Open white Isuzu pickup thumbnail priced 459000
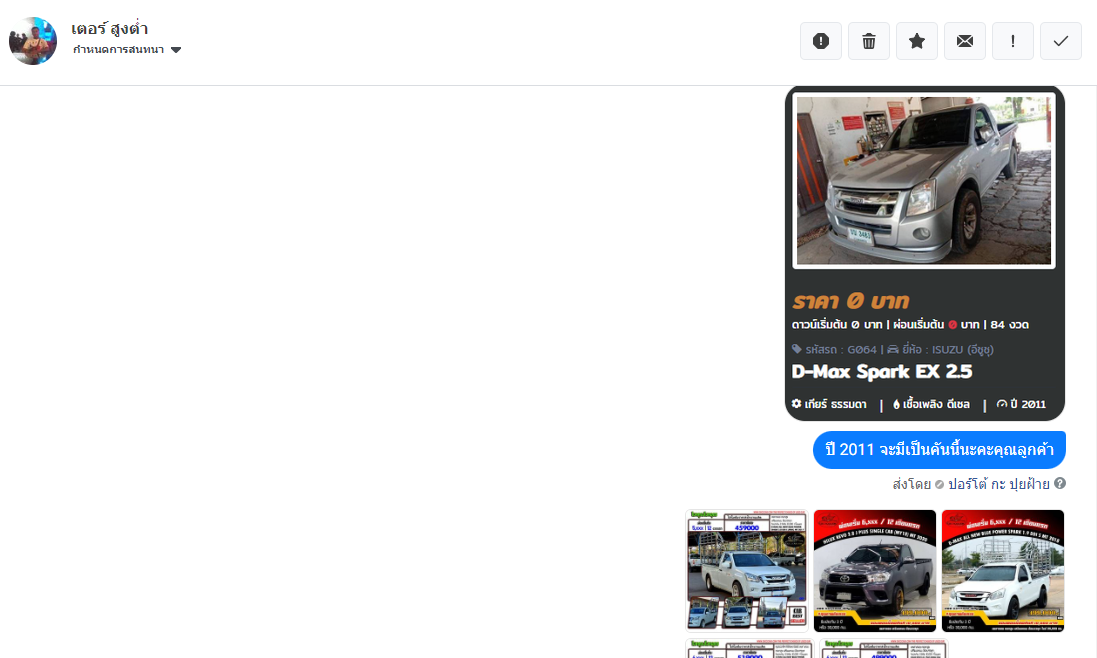The image size is (1097, 658). click(x=746, y=571)
